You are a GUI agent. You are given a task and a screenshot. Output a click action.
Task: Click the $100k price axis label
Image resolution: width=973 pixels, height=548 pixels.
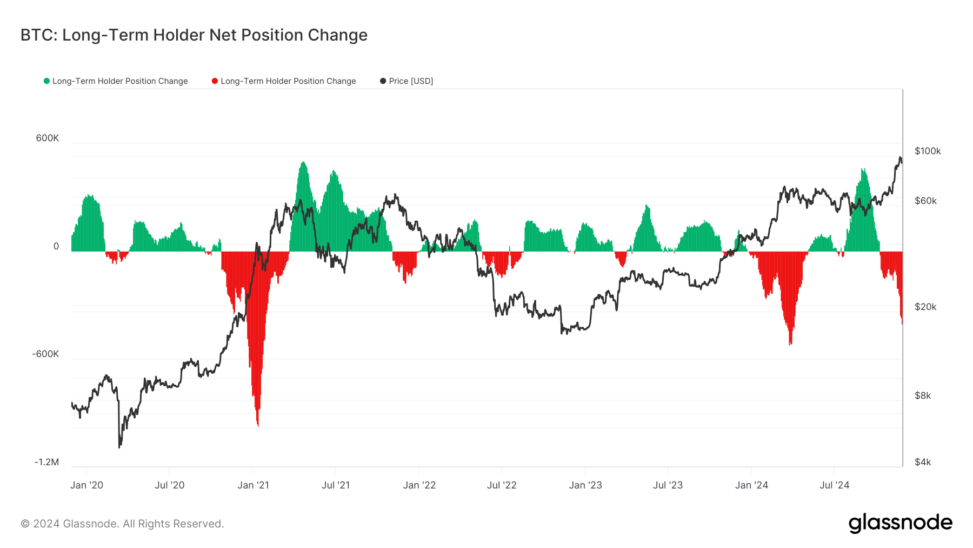click(928, 151)
